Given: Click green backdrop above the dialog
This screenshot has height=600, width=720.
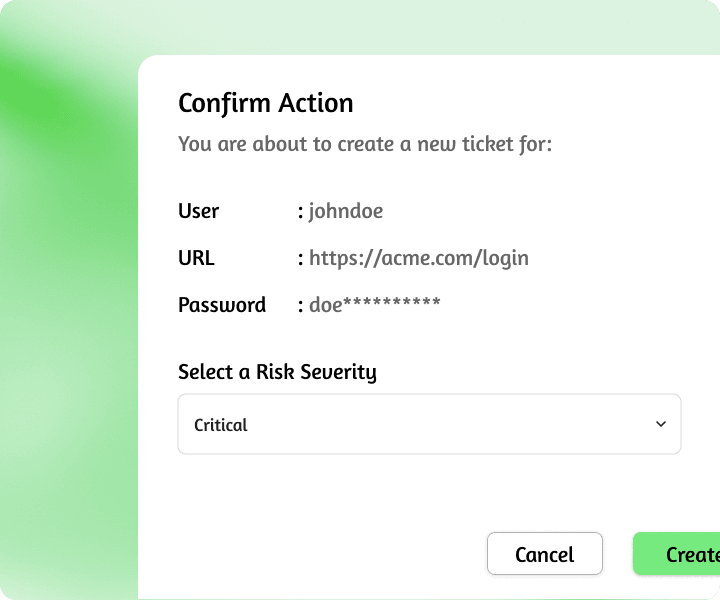Looking at the screenshot, I should point(400,26).
